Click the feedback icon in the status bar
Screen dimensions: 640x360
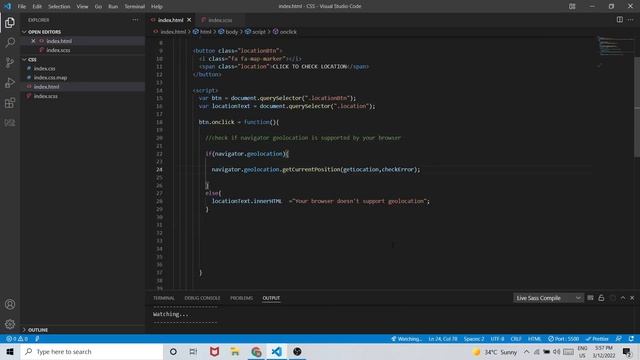pos(619,339)
